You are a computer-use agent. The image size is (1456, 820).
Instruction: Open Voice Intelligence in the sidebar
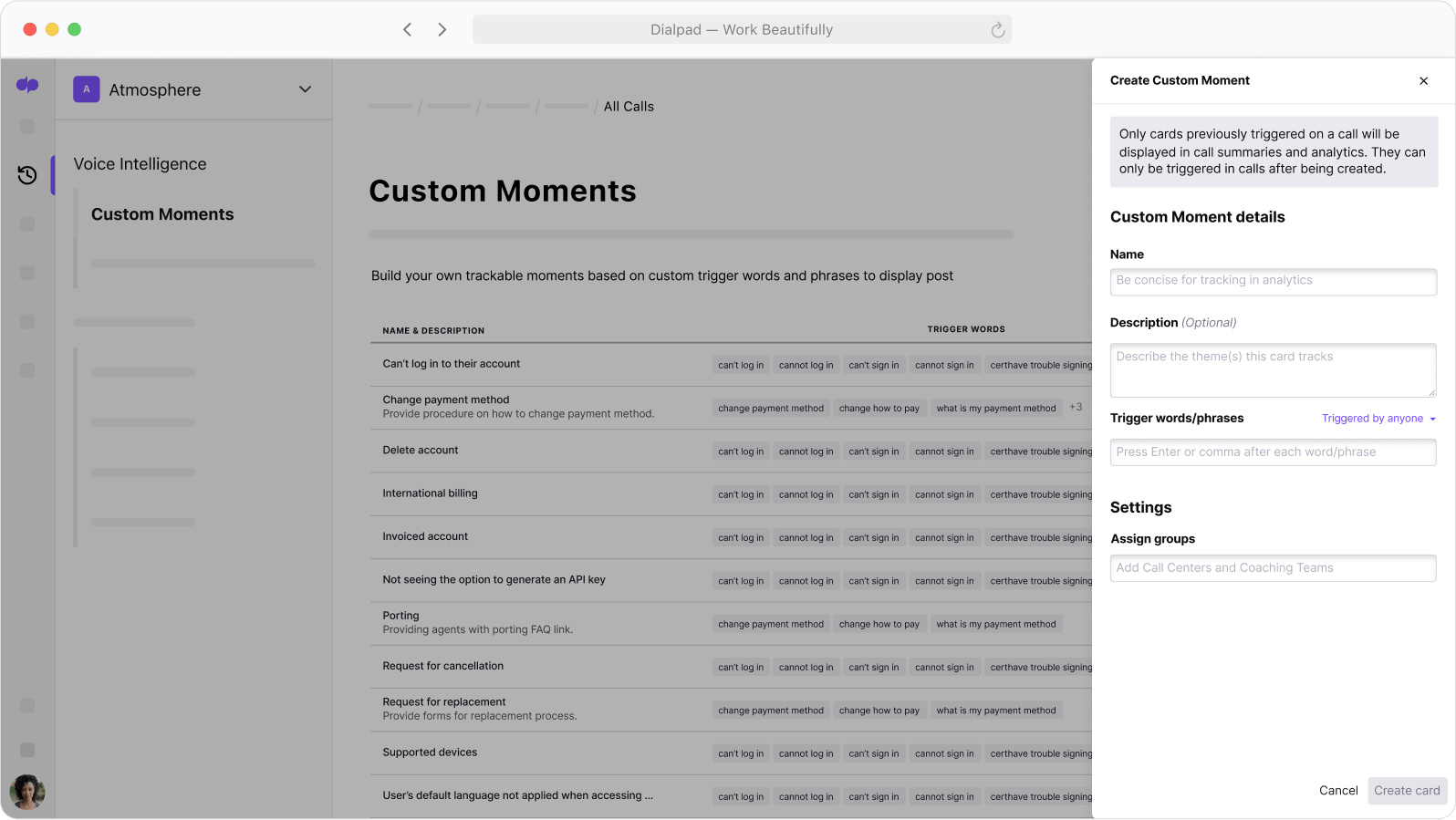140,164
